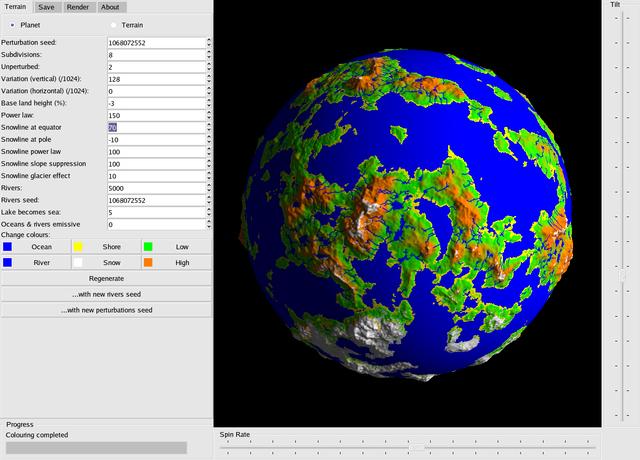
Task: Open the About tab
Action: (x=110, y=7)
